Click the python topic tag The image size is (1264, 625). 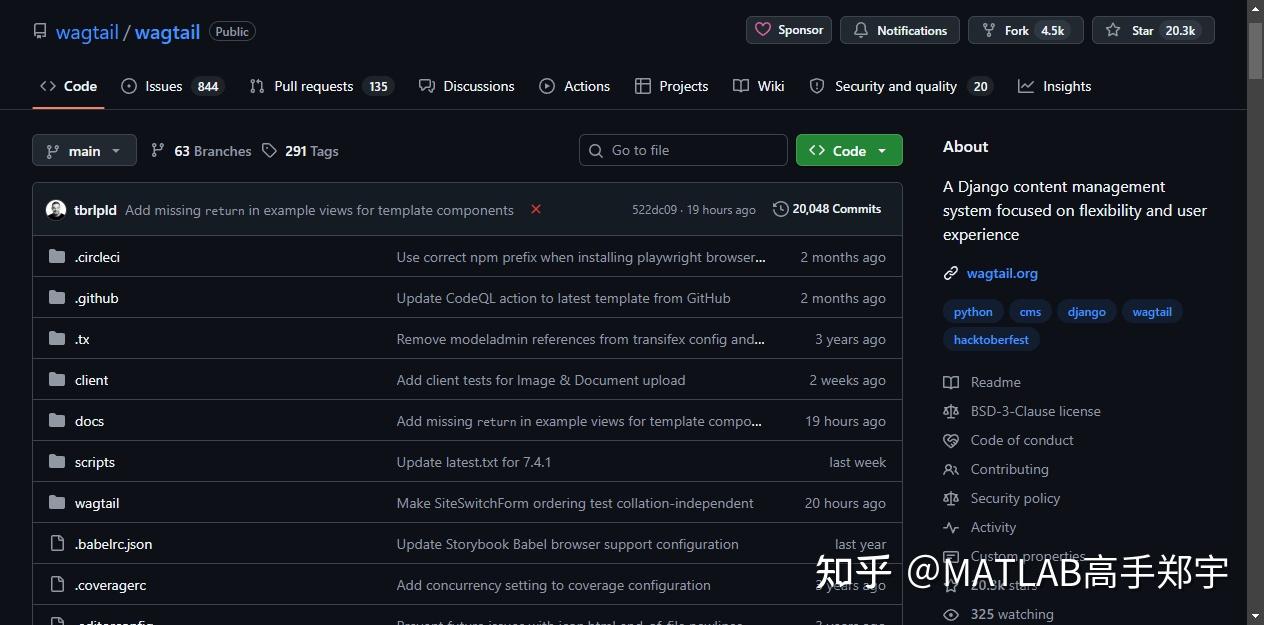pos(973,312)
